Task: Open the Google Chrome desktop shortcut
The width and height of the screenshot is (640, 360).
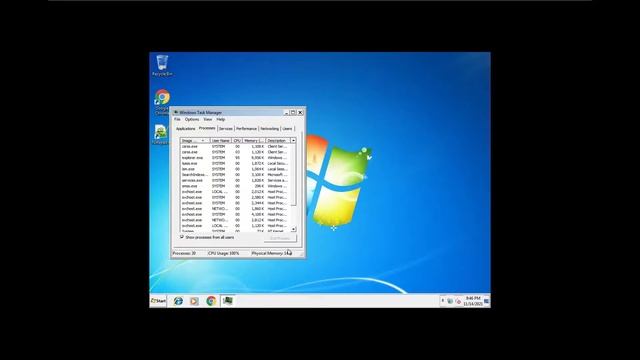Action: 162,102
